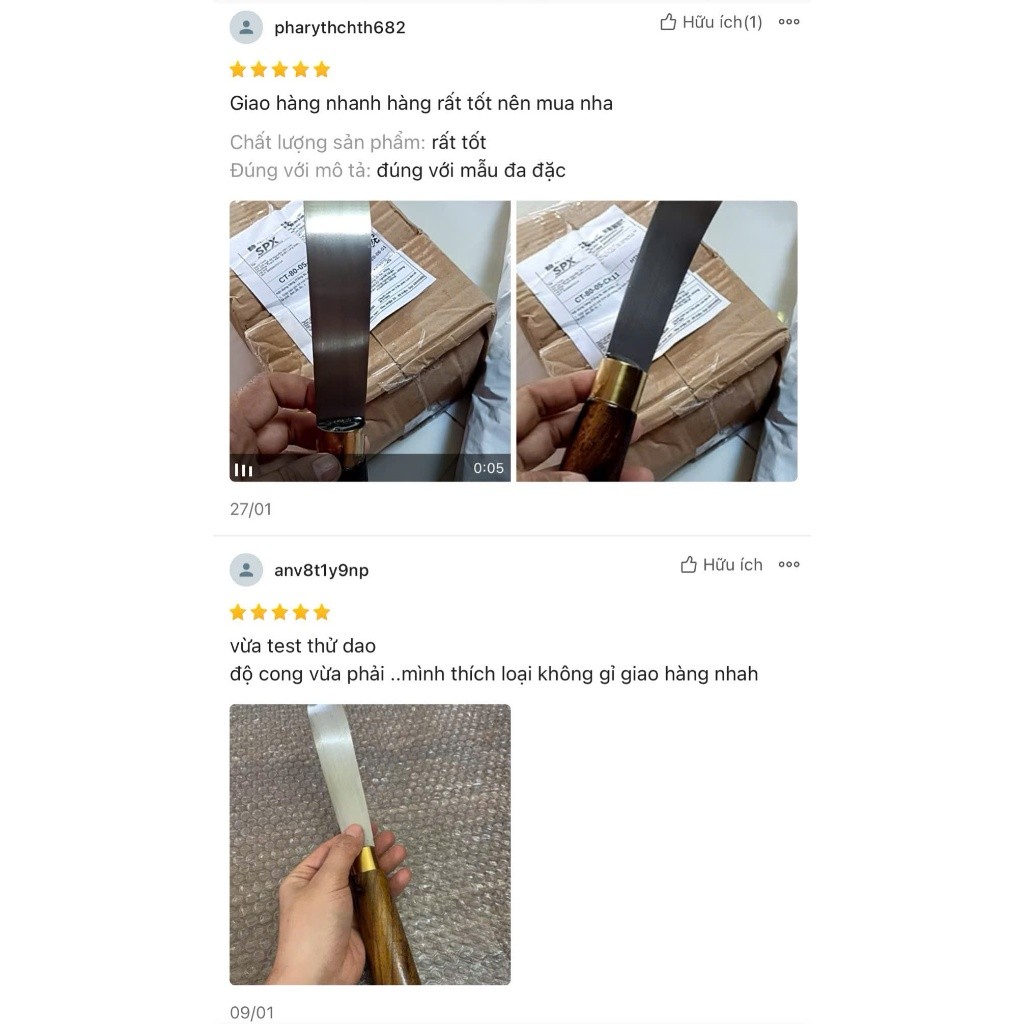
Task: Click the review text 'vừa test thử dao'
Action: pyautogui.click(x=303, y=646)
